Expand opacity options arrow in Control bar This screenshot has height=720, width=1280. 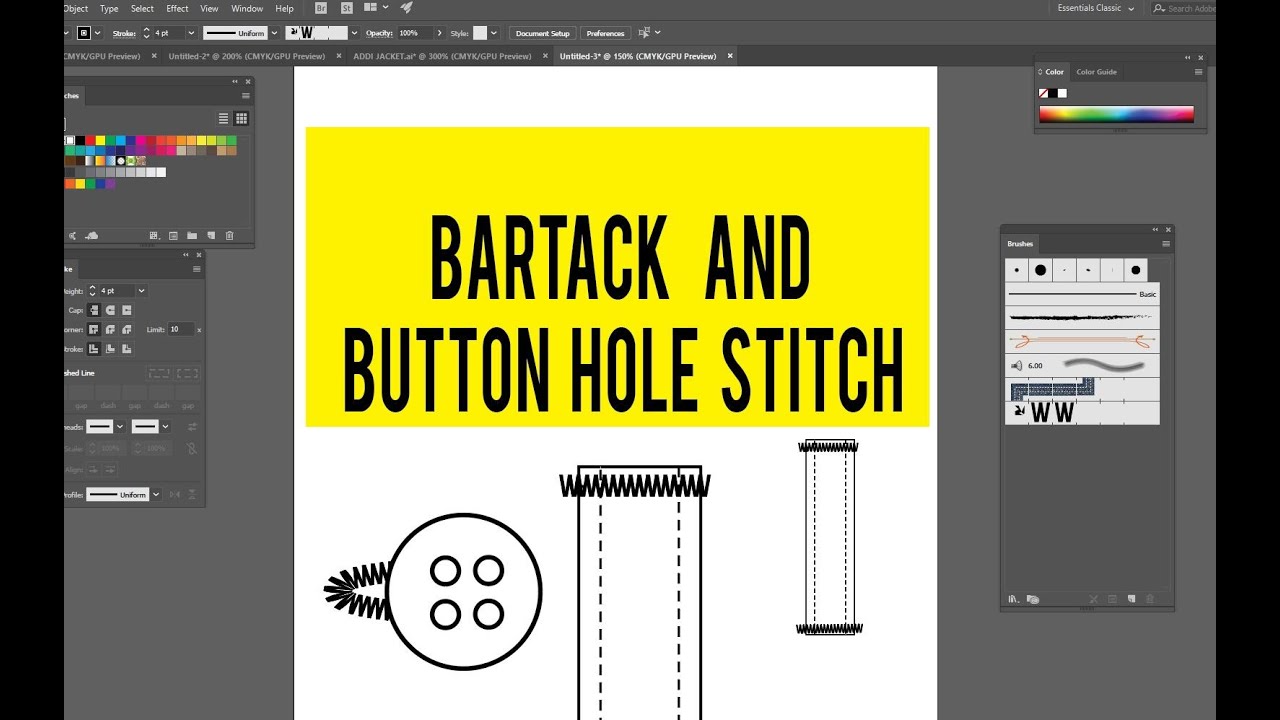[439, 33]
